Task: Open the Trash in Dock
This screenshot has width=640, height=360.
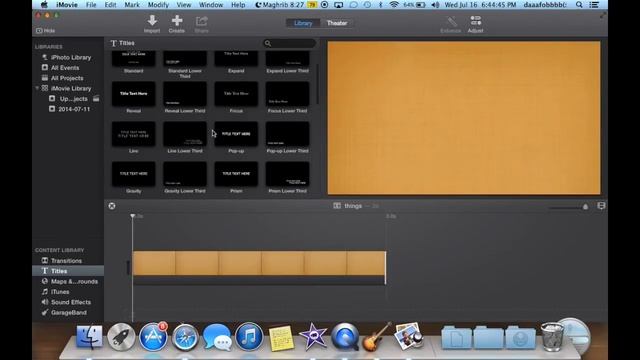Action: click(x=552, y=337)
